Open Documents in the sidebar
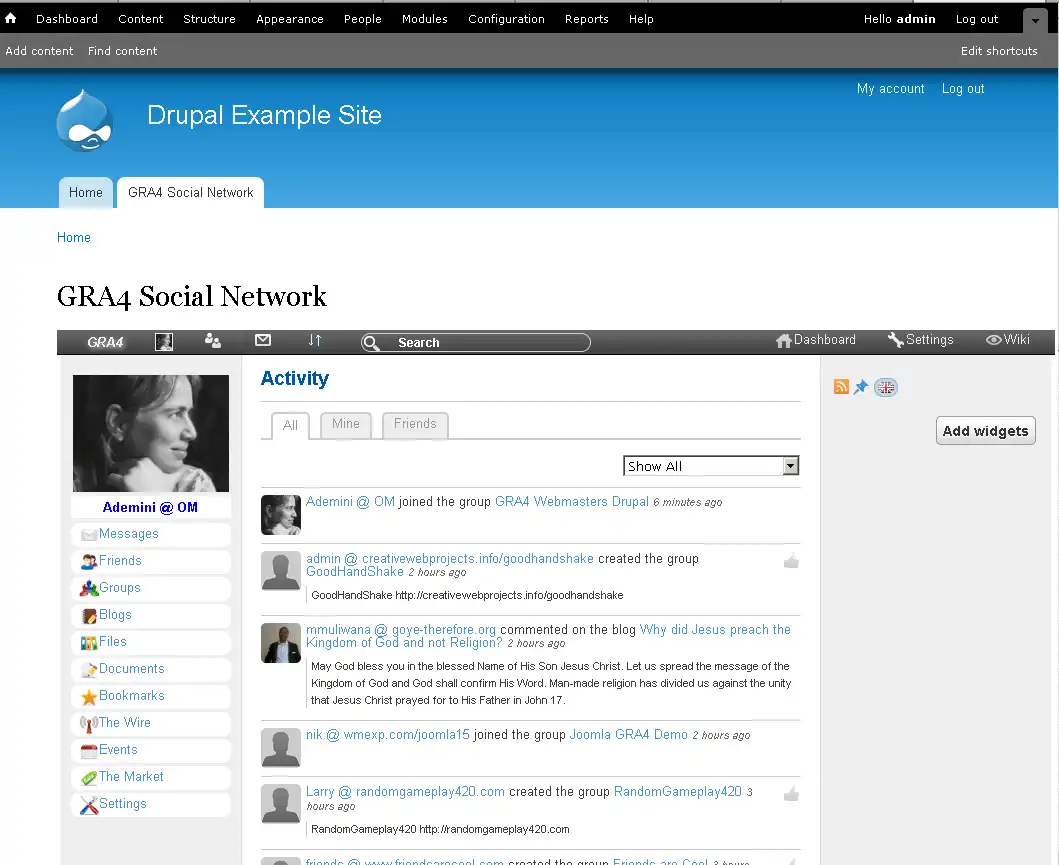 pyautogui.click(x=151, y=669)
